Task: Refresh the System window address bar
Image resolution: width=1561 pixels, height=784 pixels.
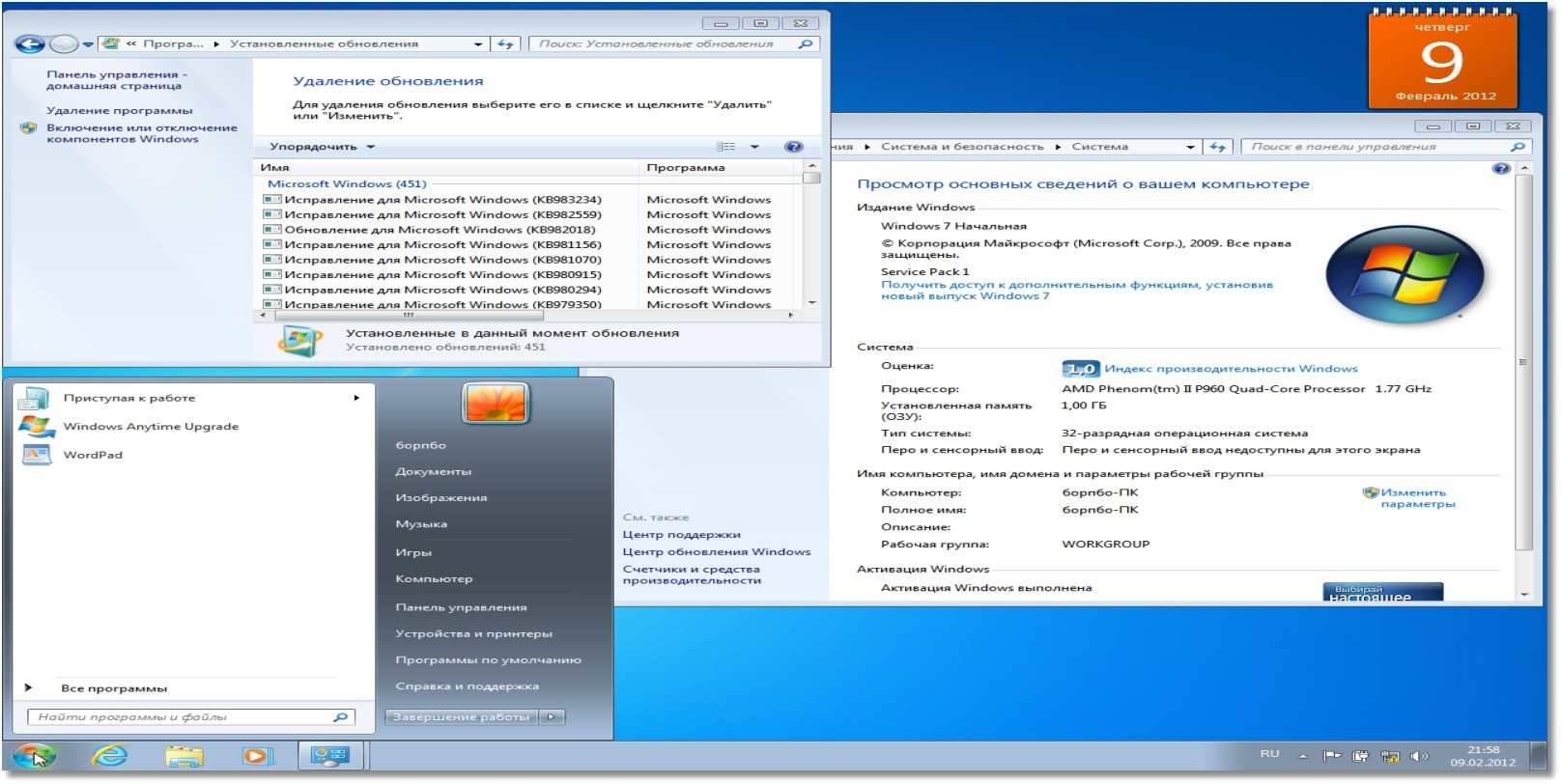Action: (x=1218, y=147)
